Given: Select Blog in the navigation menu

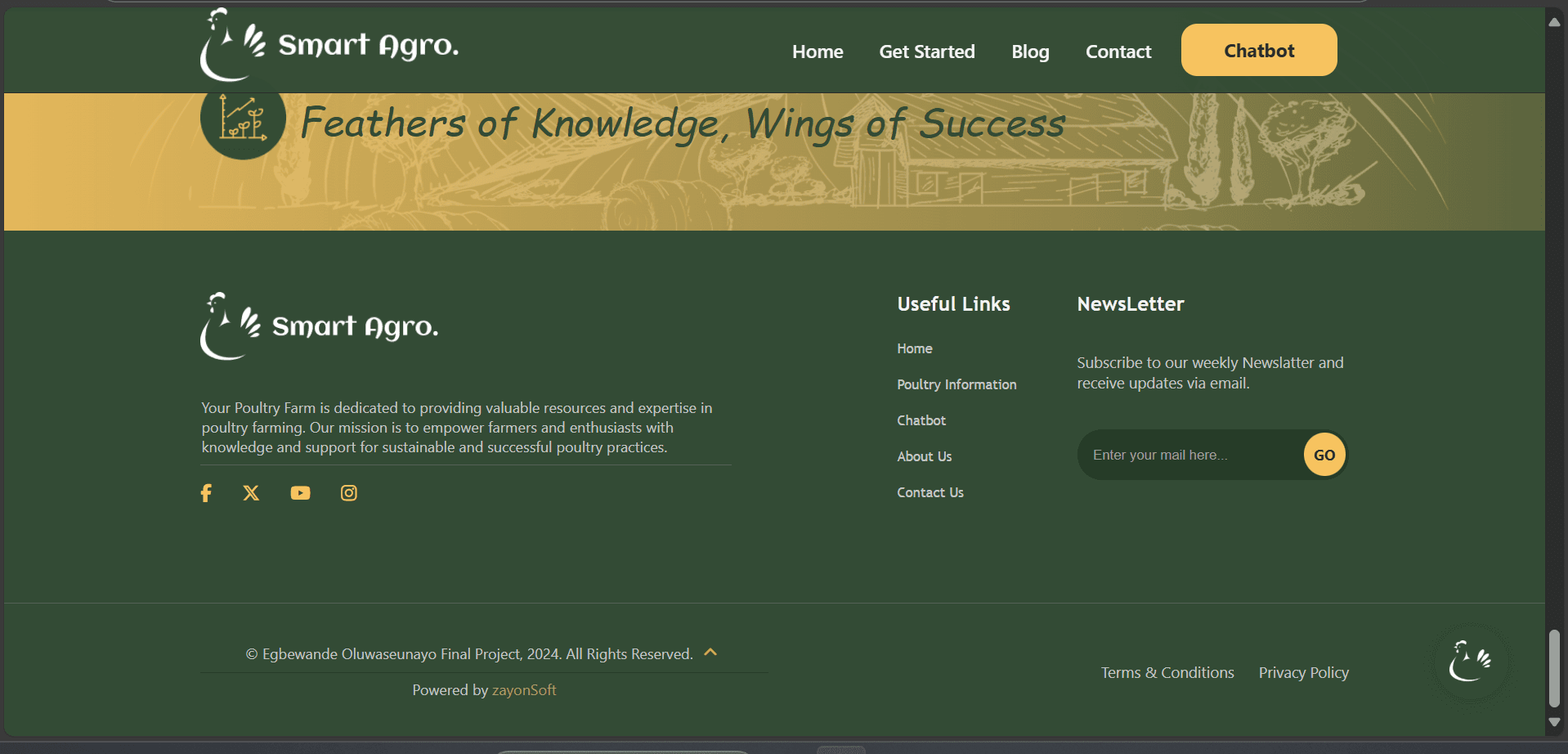Looking at the screenshot, I should tap(1030, 52).
